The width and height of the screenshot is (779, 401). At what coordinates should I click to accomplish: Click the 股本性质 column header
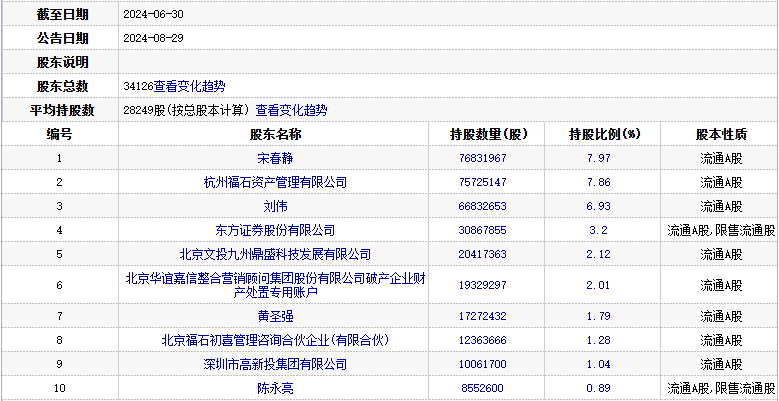coord(720,134)
